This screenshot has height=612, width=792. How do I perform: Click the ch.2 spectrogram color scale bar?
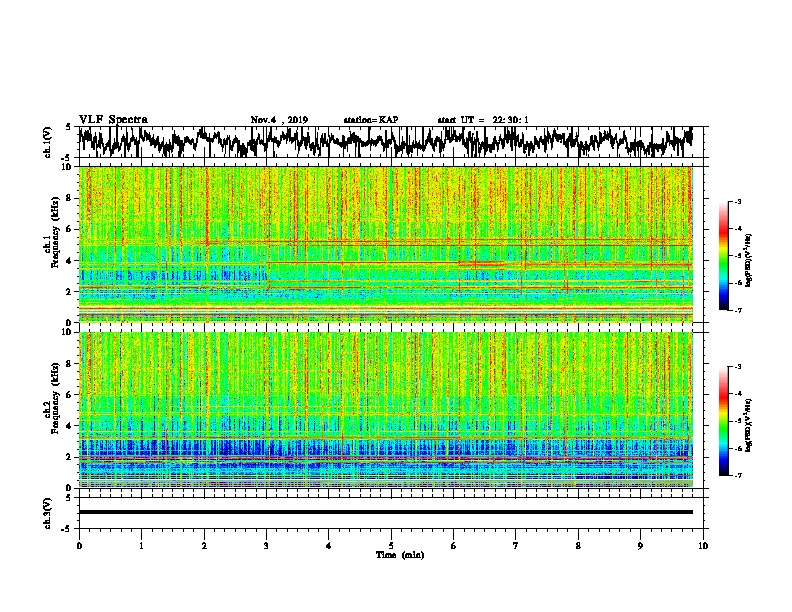point(723,421)
